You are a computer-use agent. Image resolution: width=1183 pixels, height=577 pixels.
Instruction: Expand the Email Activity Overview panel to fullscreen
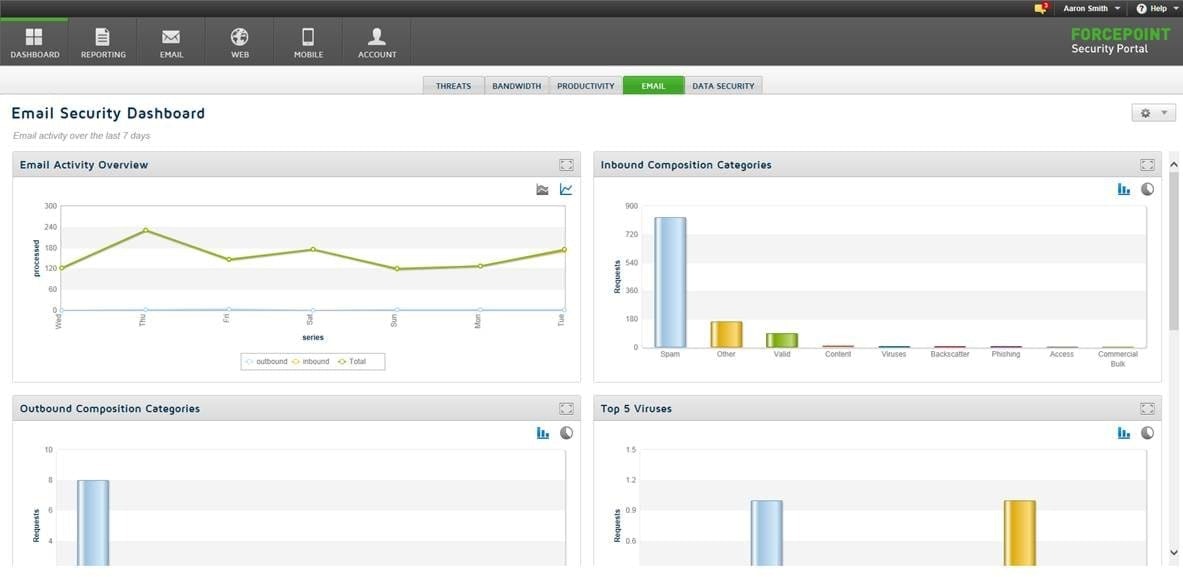tap(566, 164)
